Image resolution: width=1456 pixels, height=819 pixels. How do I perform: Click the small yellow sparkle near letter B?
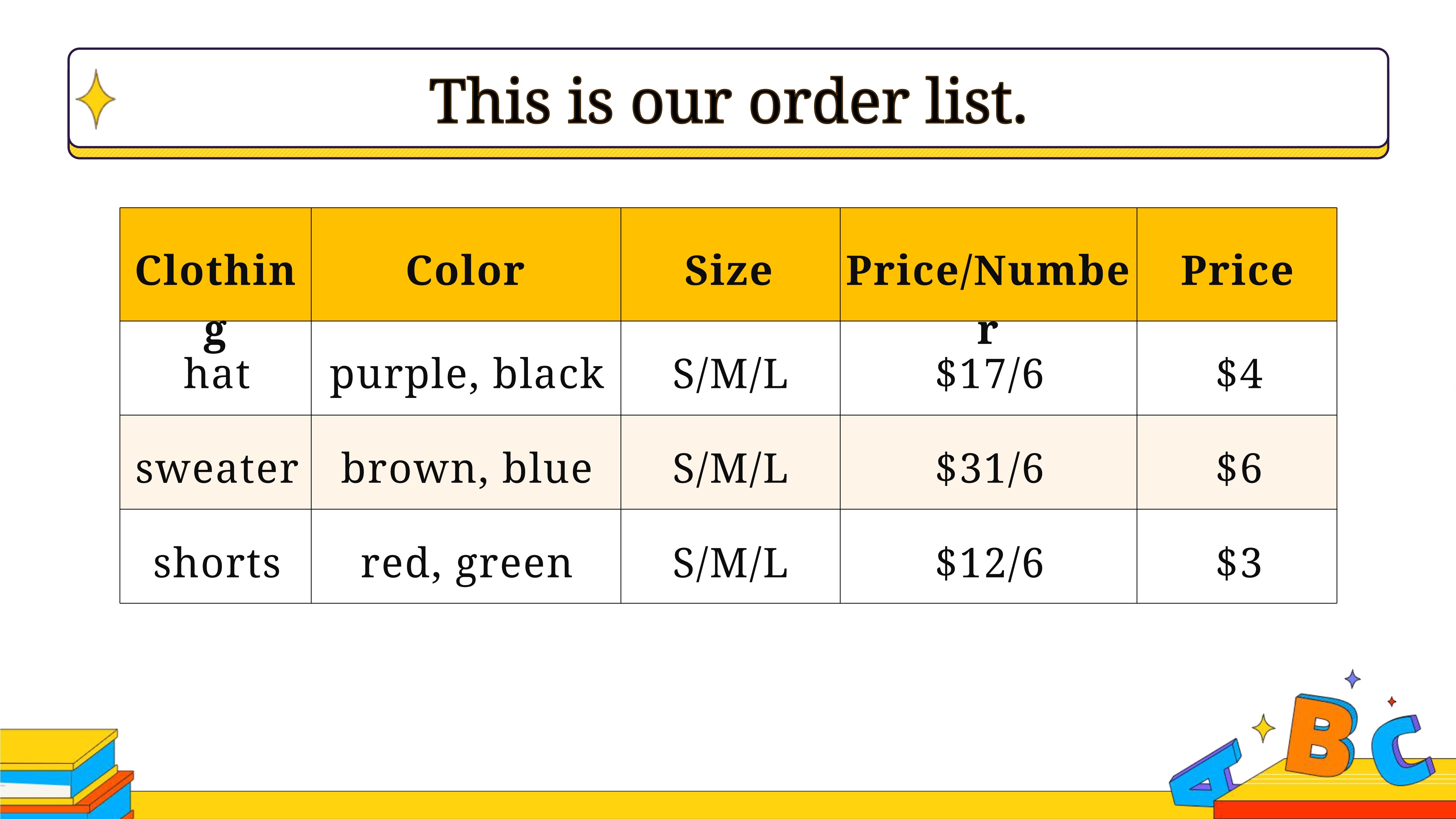pos(1263,728)
